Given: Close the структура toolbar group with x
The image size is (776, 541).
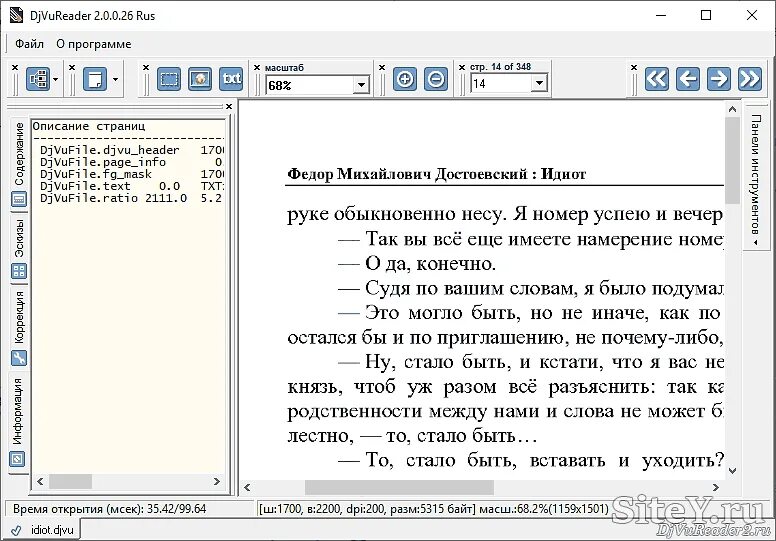Looking at the screenshot, I should [x=15, y=67].
